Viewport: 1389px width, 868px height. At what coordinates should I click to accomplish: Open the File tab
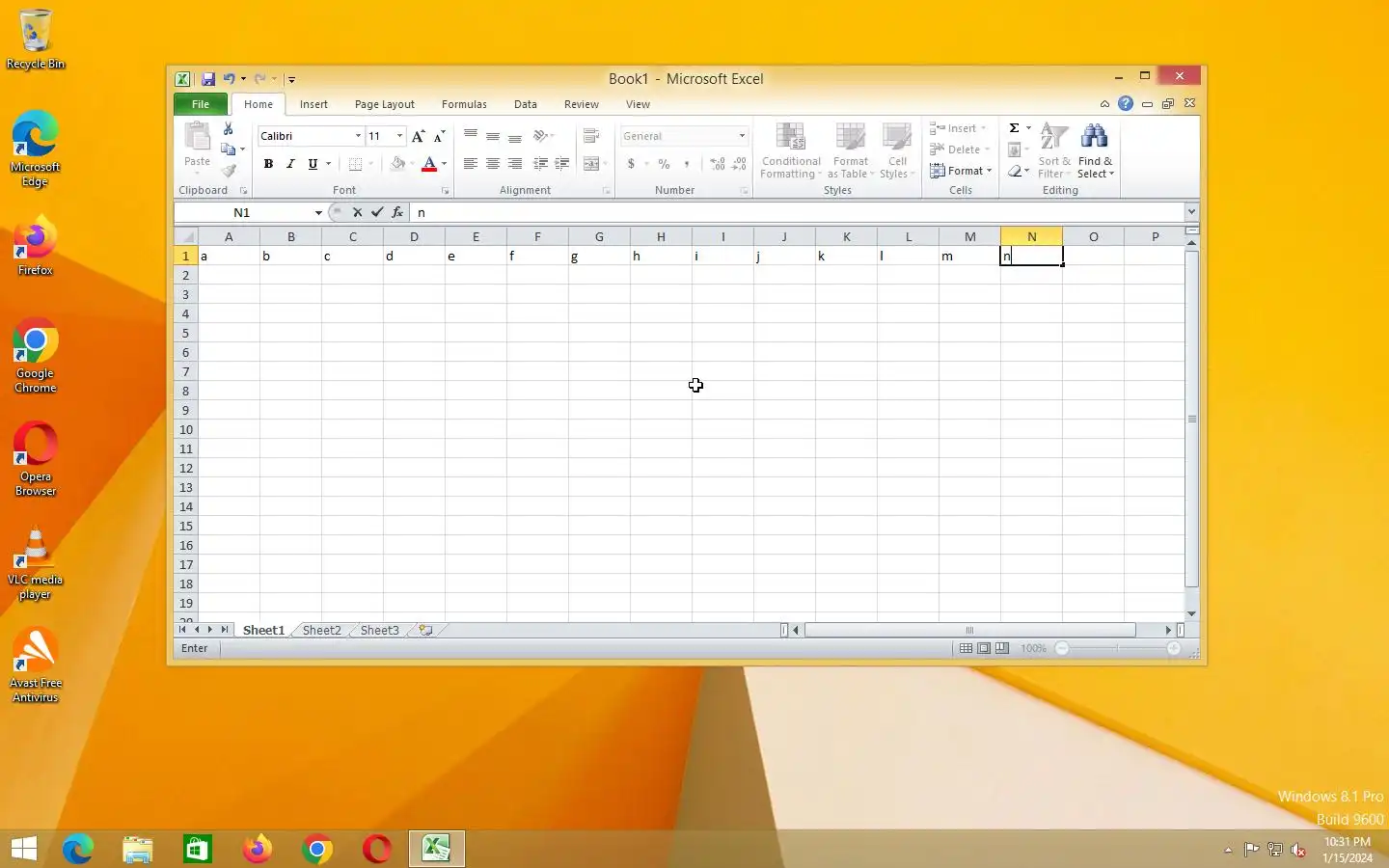click(201, 104)
